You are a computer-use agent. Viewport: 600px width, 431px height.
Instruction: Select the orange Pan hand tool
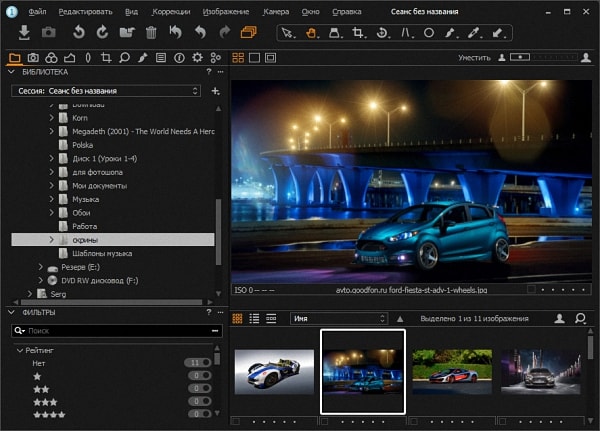click(312, 33)
